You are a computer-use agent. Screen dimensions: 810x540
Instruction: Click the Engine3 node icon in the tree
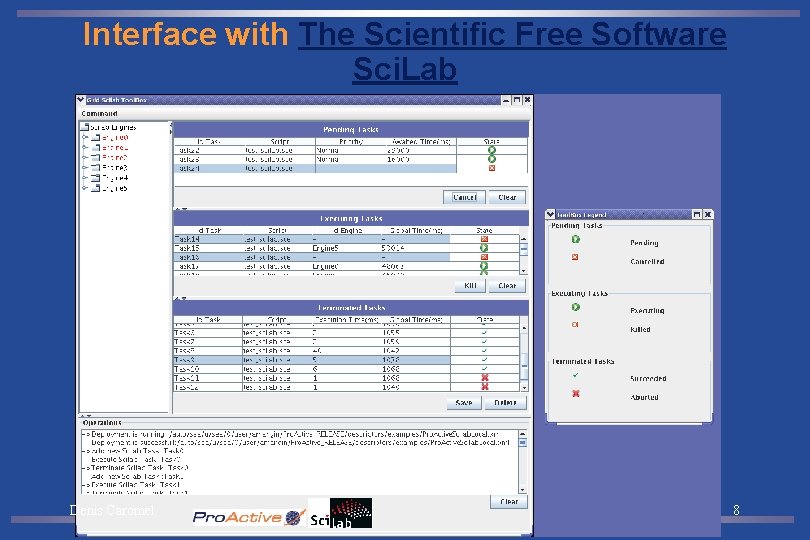pos(96,168)
